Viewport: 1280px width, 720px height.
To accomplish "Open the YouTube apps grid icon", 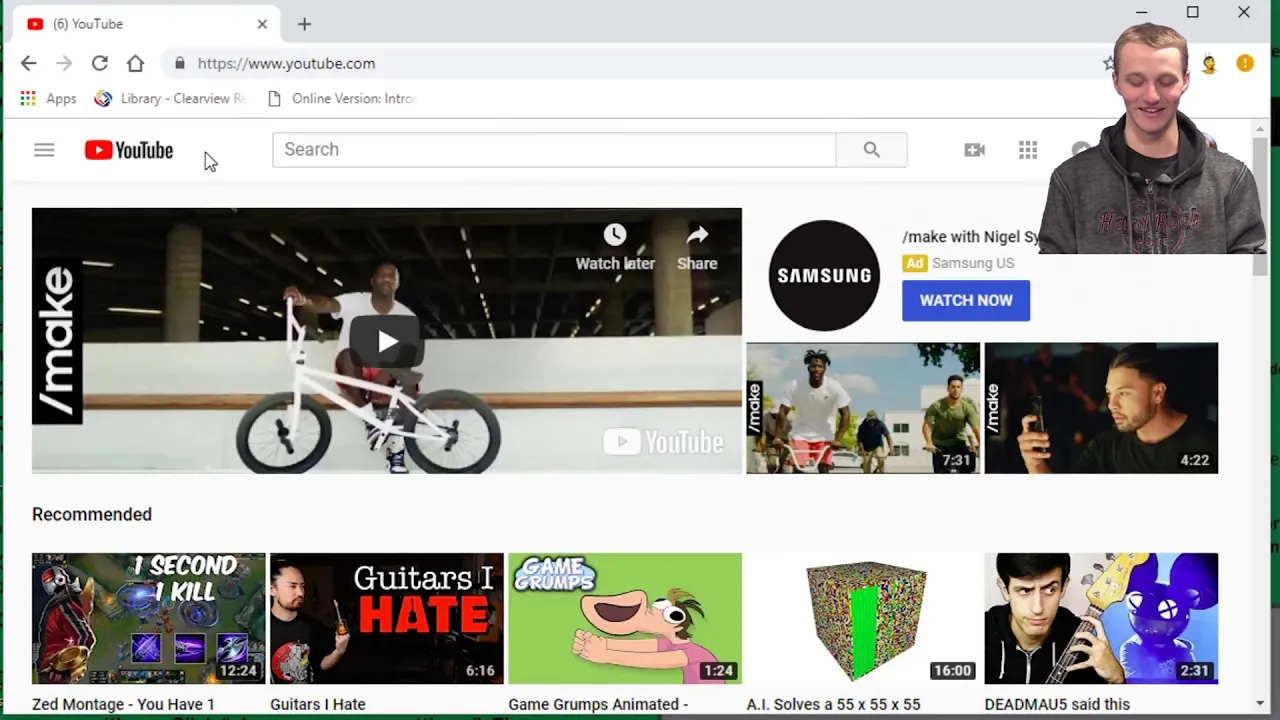I will coord(1028,150).
